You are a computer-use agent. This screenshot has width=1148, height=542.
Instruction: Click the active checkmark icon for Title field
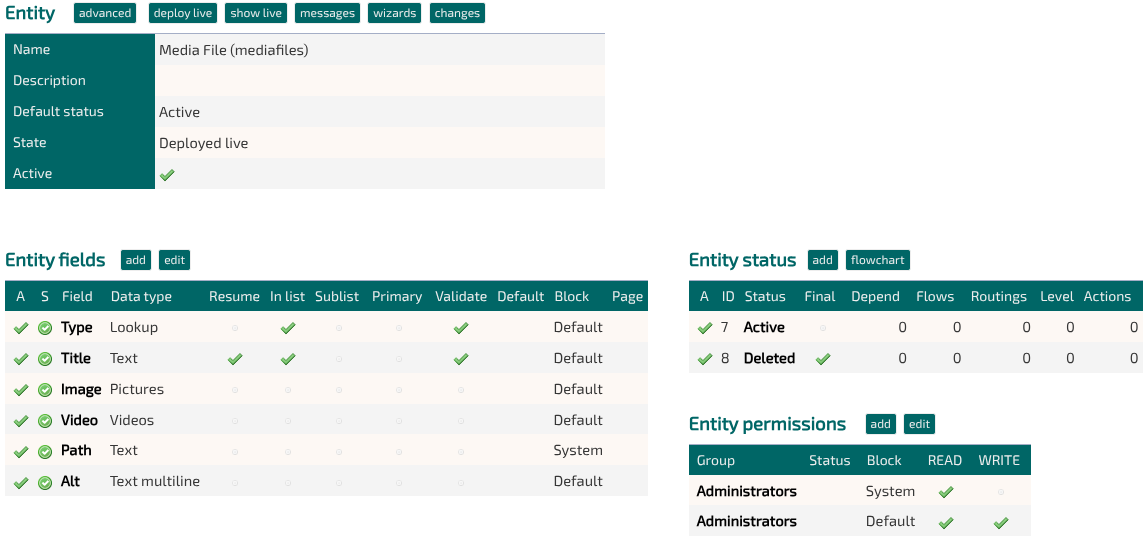pyautogui.click(x=20, y=359)
